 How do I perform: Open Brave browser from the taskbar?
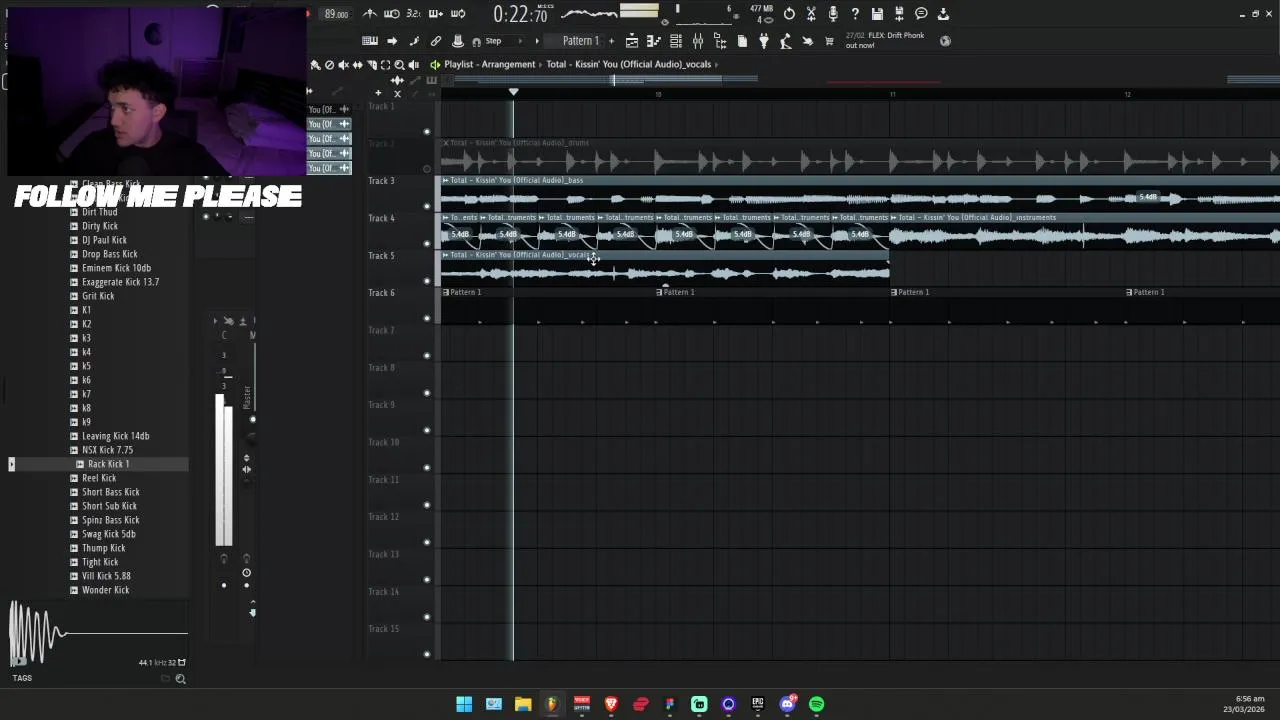(611, 704)
